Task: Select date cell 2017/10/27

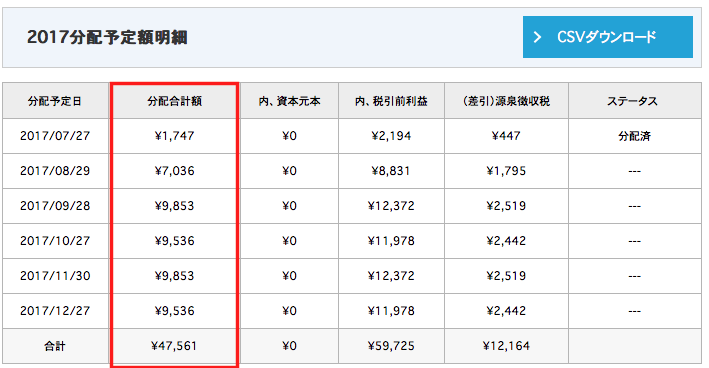Action: coord(55,241)
